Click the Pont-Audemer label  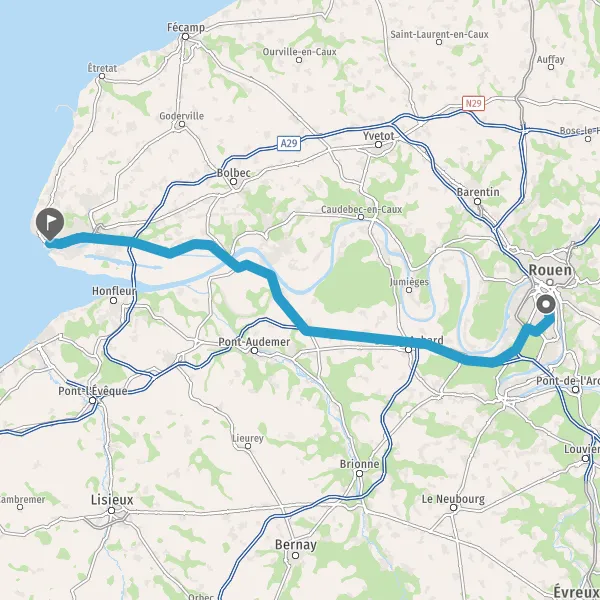(x=254, y=342)
